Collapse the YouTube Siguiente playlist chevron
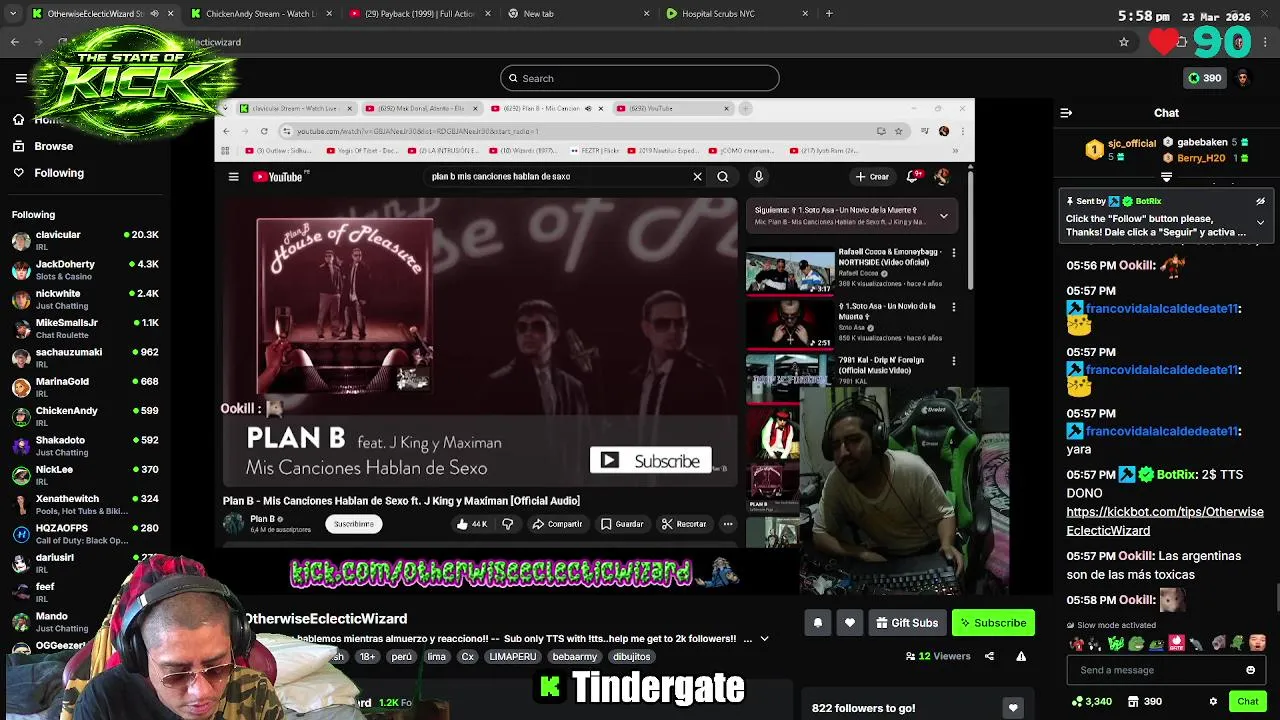1280x720 pixels. click(x=943, y=215)
